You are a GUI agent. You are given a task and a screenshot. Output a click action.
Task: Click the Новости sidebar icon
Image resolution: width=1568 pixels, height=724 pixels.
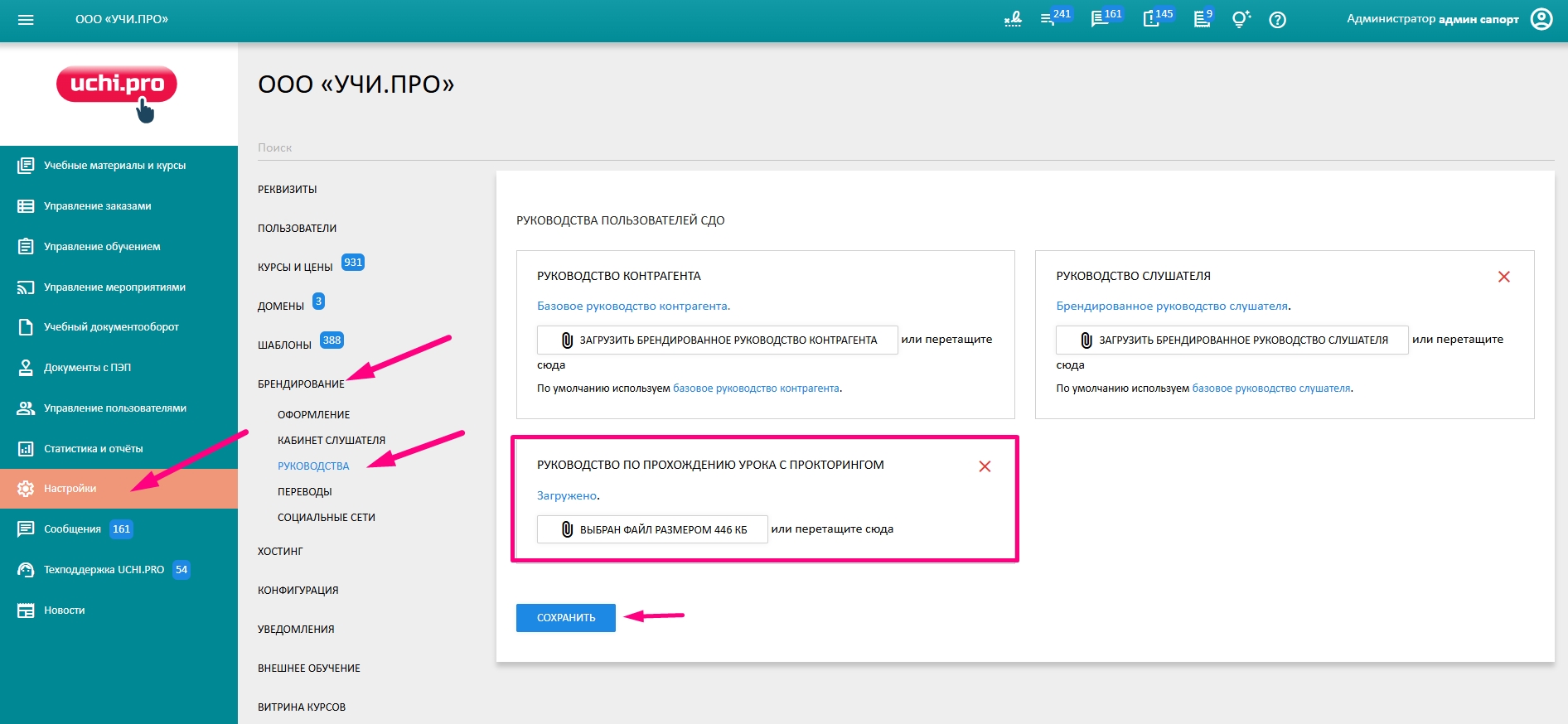[26, 611]
